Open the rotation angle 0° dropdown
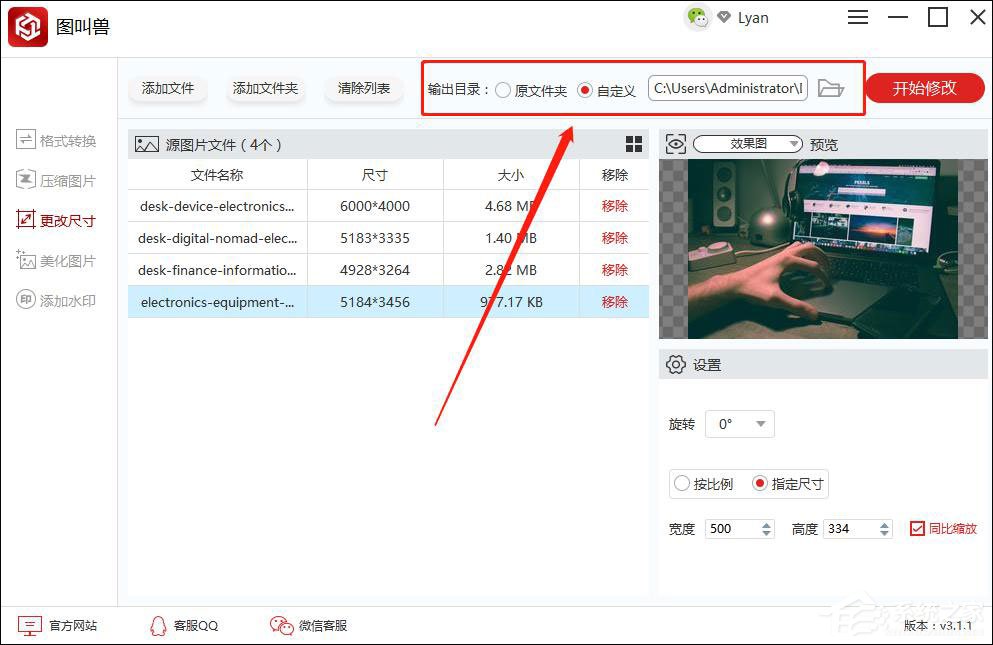This screenshot has height=645, width=993. pyautogui.click(x=740, y=423)
